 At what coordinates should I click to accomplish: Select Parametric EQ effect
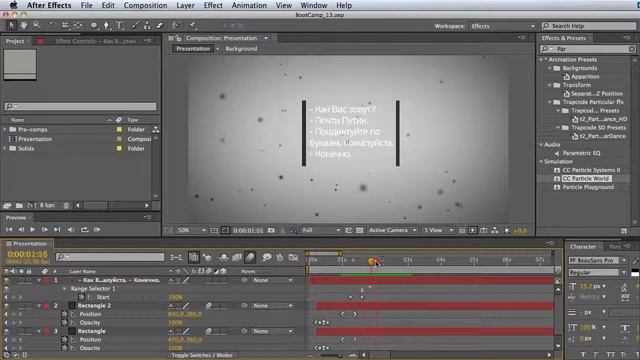pos(581,153)
